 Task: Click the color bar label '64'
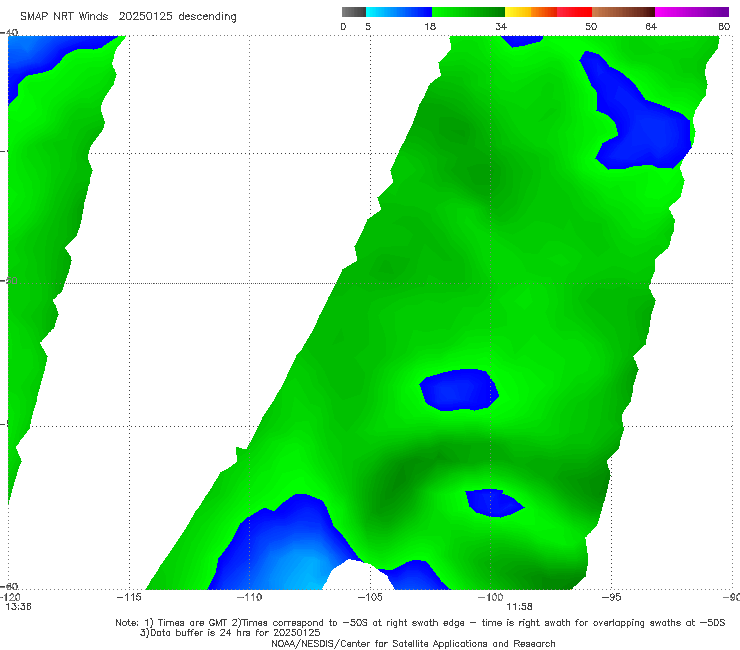click(x=651, y=26)
